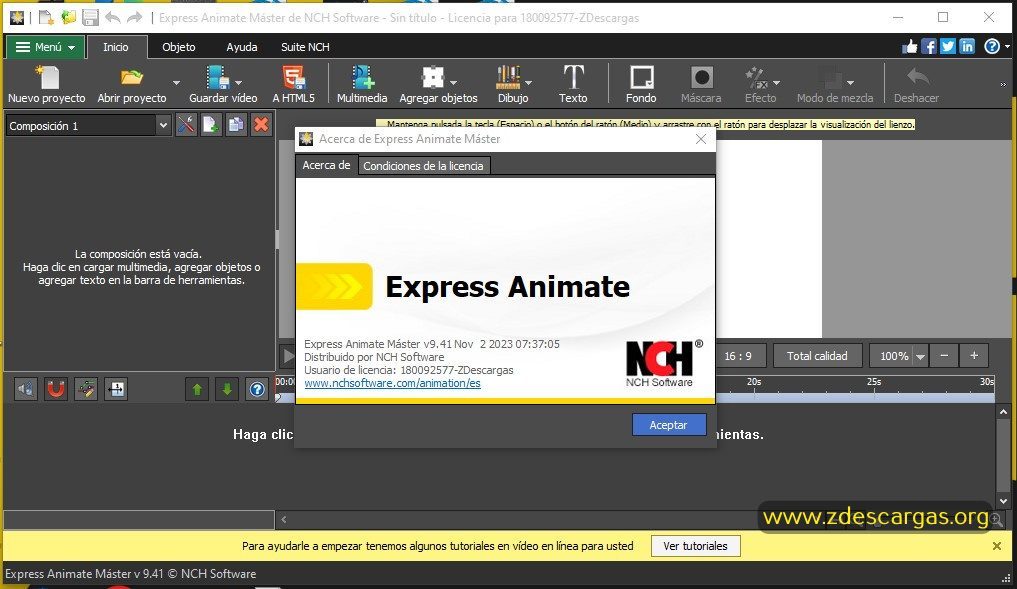Switch to the Objeto tab
The height and width of the screenshot is (589, 1017).
(178, 47)
